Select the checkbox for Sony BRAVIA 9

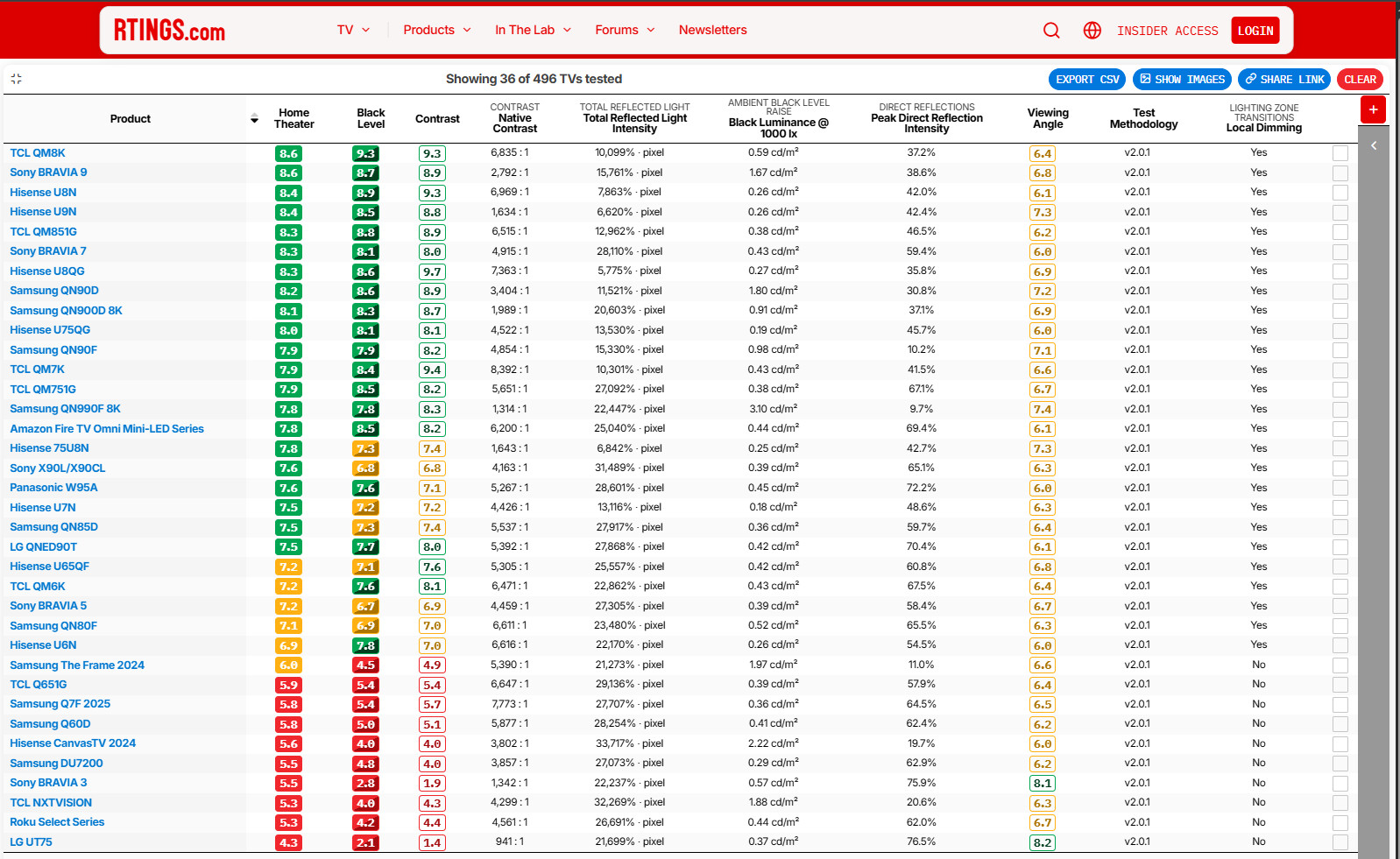[1340, 173]
